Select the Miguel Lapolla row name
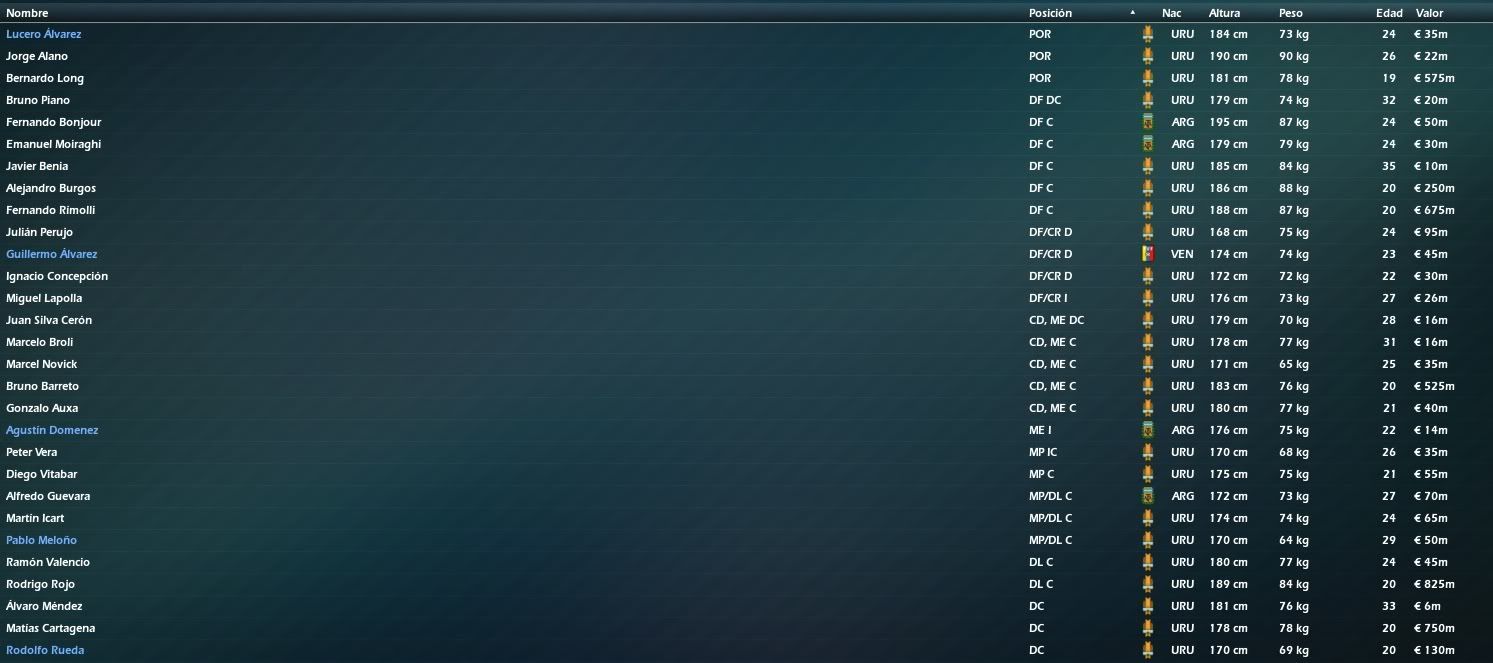 click(x=44, y=298)
